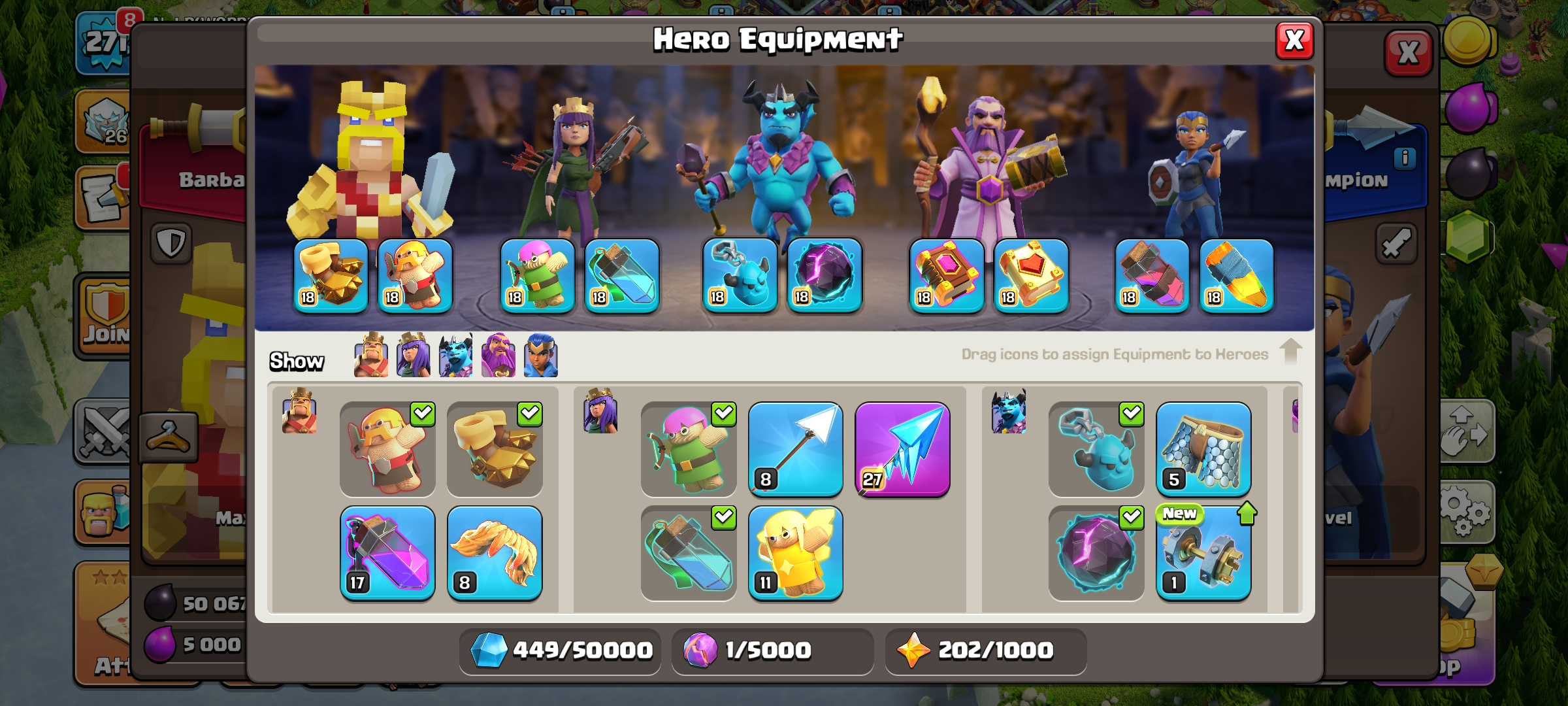Viewport: 1568px width, 706px height.
Task: Filter equipment by Barbarian King in Show row
Action: coord(371,356)
